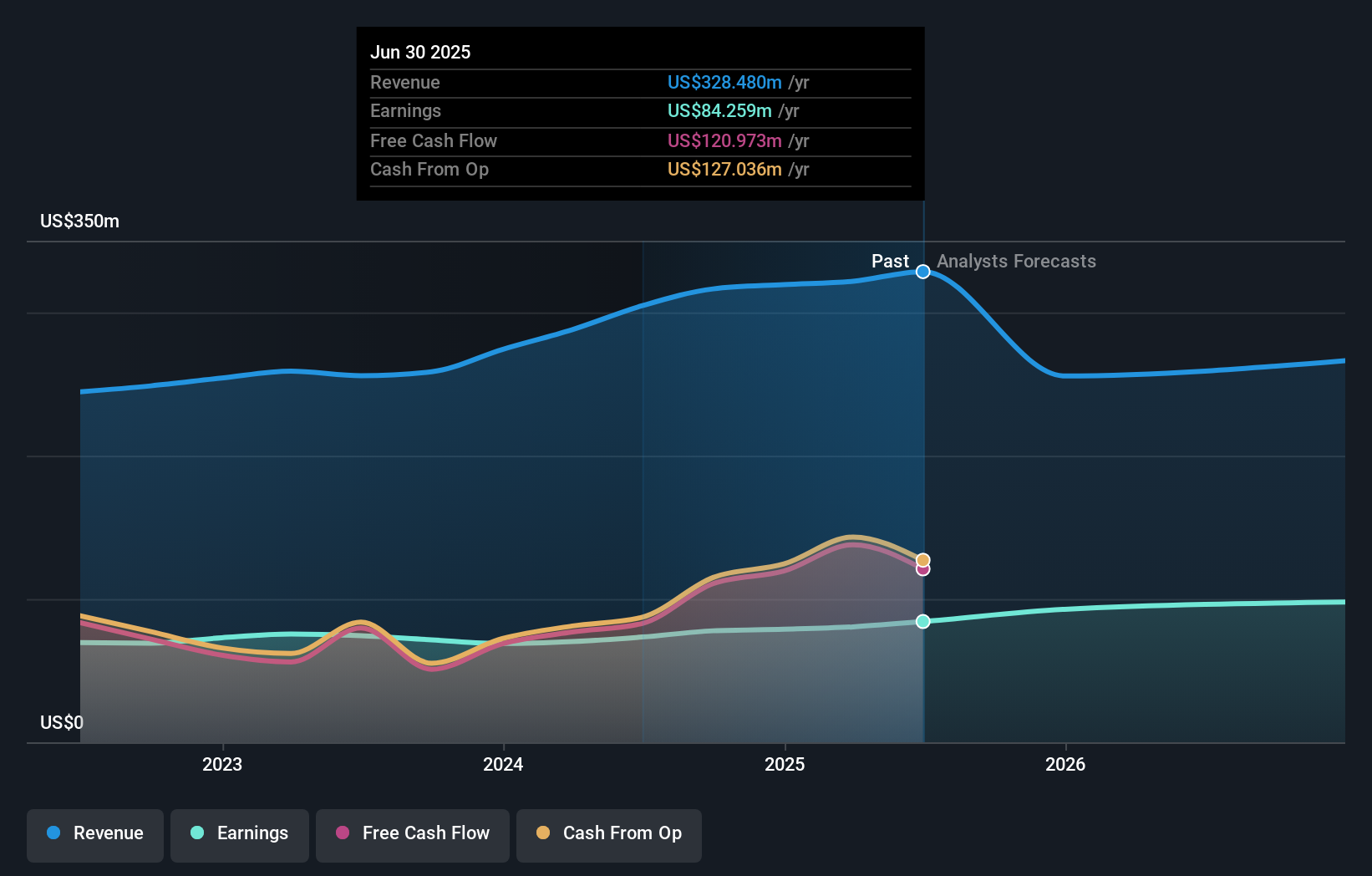
Task: Click the 2024 axis label
Action: point(503,763)
